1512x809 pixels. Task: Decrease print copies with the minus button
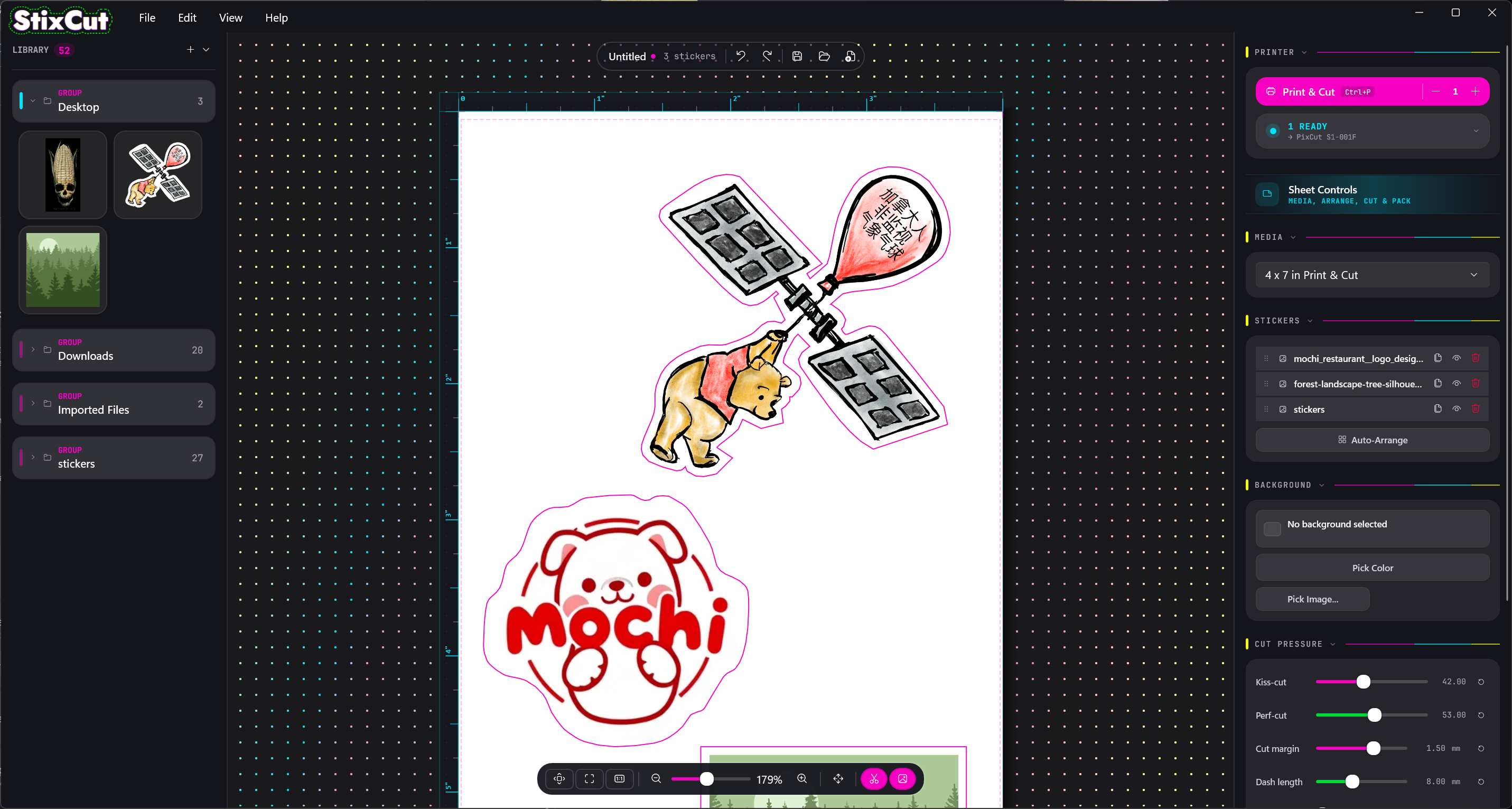click(x=1435, y=91)
